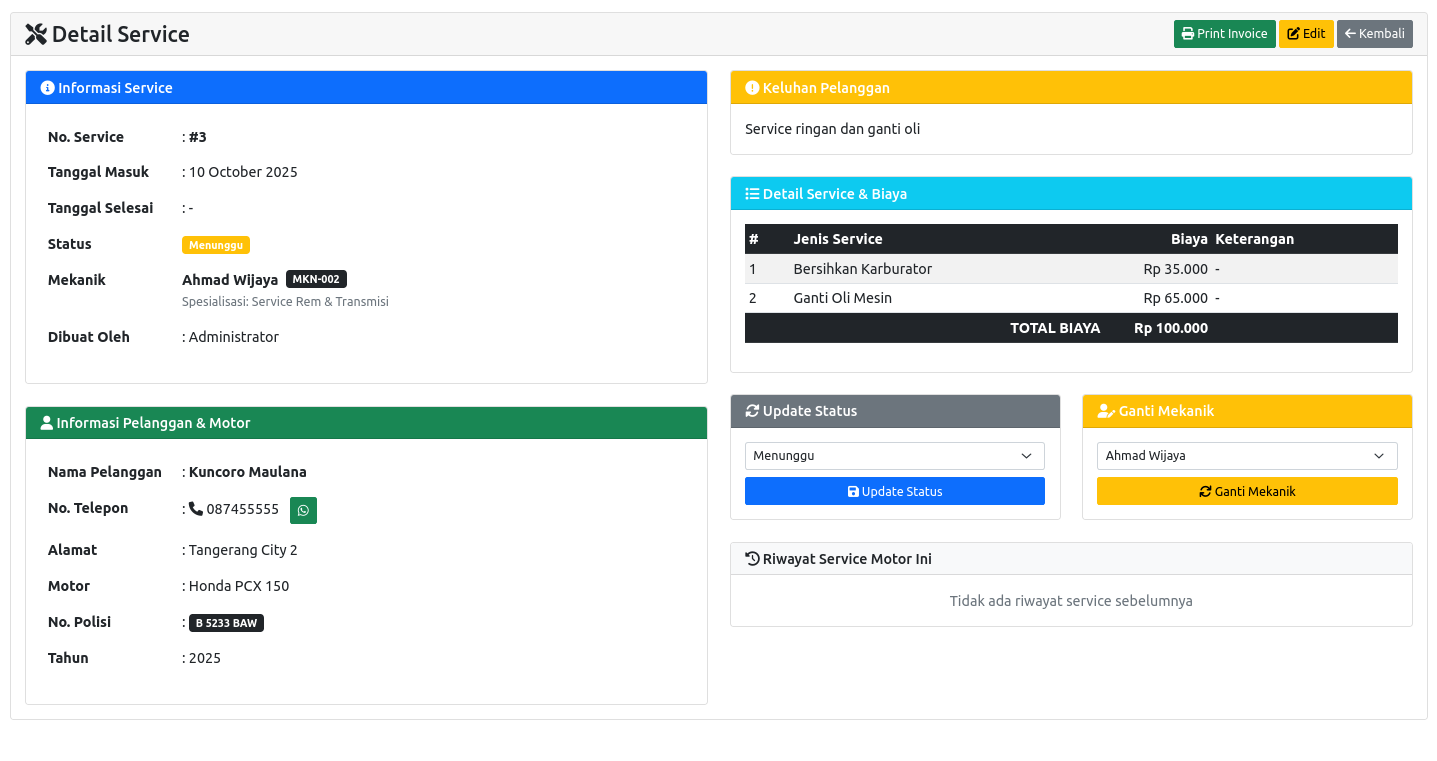This screenshot has height=761, width=1437.
Task: Click the wrench tools icon beside Detail Service
Action: [x=36, y=34]
